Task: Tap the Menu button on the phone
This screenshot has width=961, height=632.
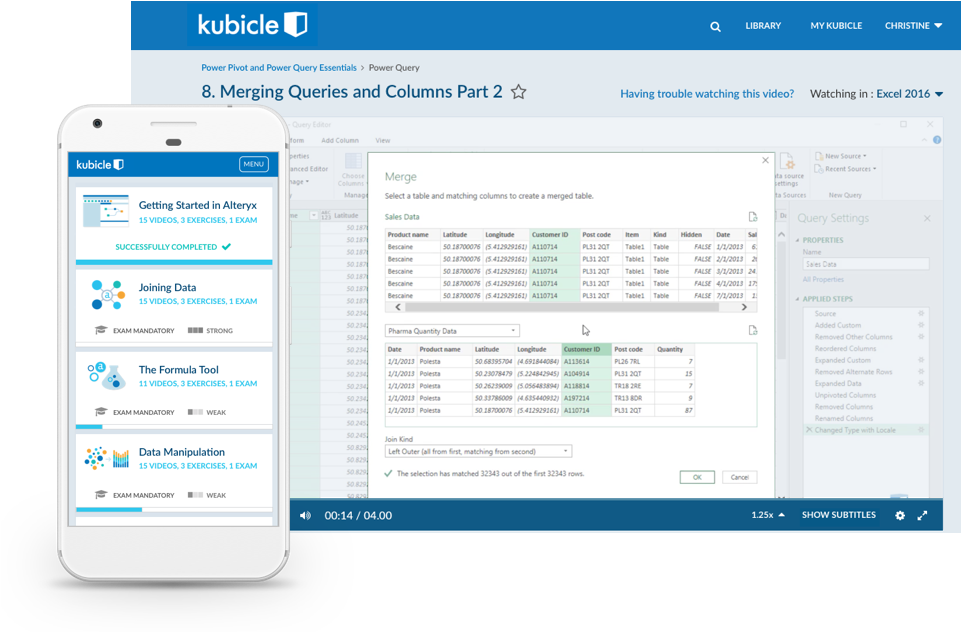Action: pyautogui.click(x=253, y=165)
